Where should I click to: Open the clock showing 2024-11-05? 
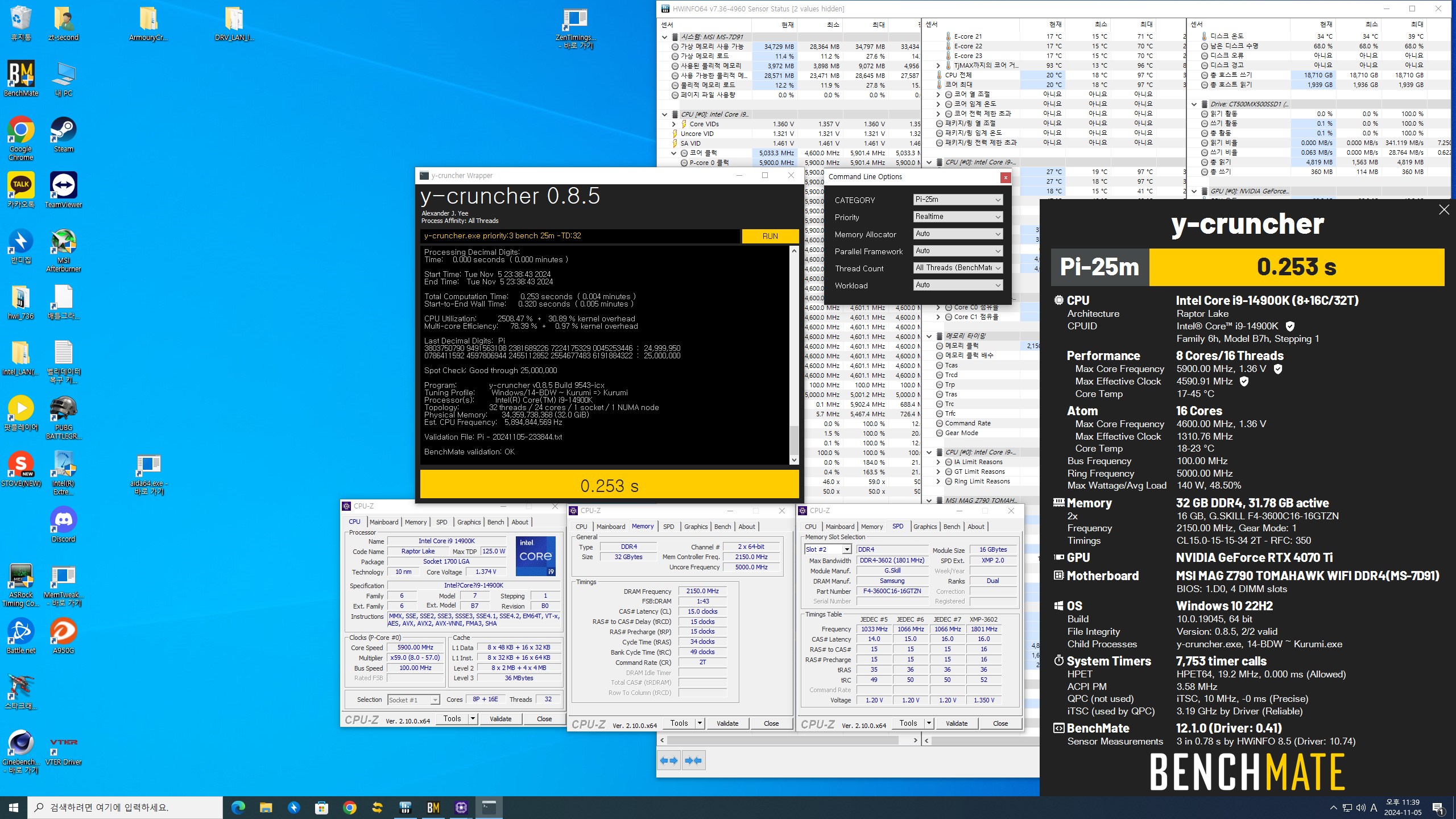1403,807
